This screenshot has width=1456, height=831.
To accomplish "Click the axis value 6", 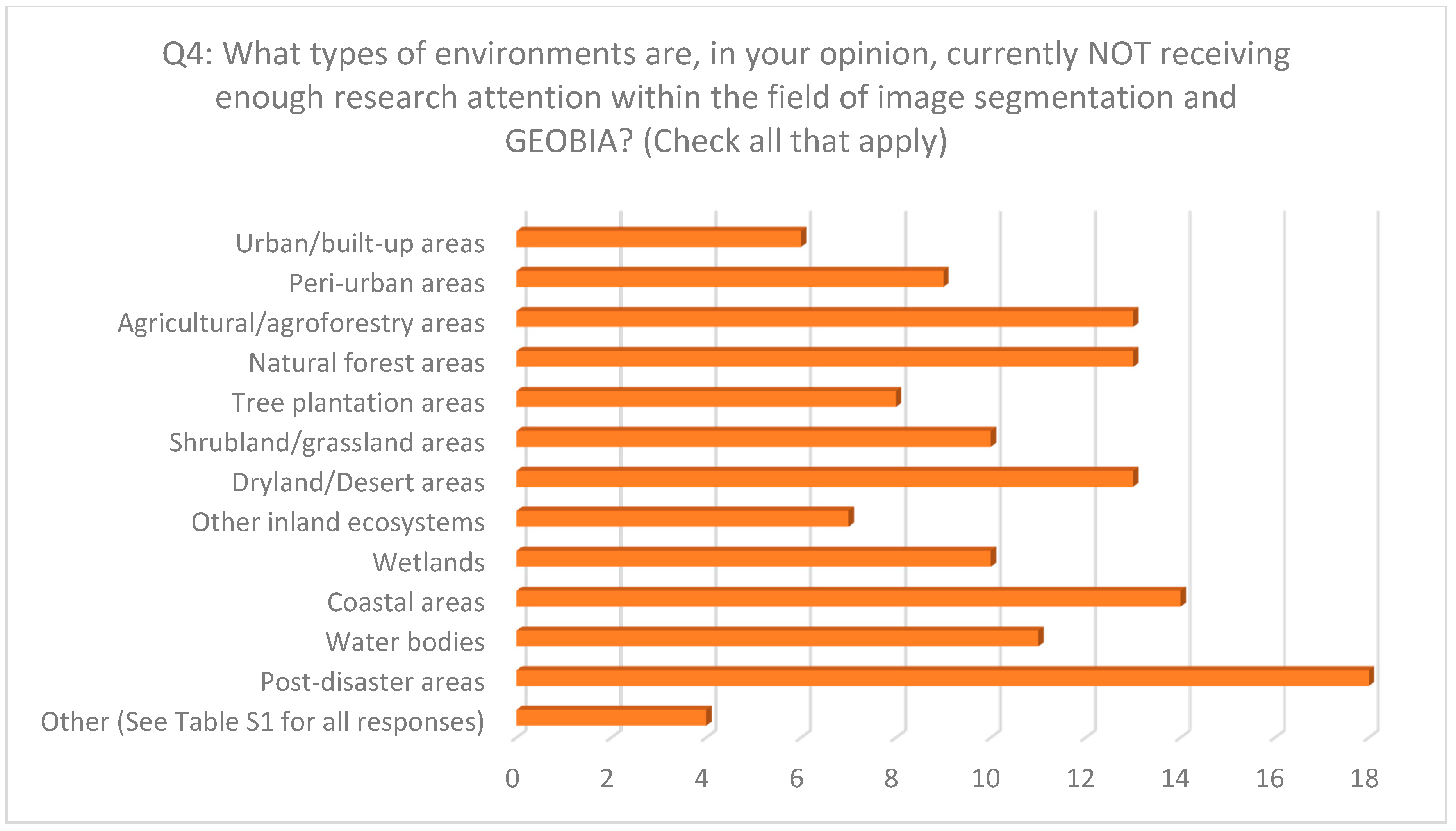I will pos(796,779).
